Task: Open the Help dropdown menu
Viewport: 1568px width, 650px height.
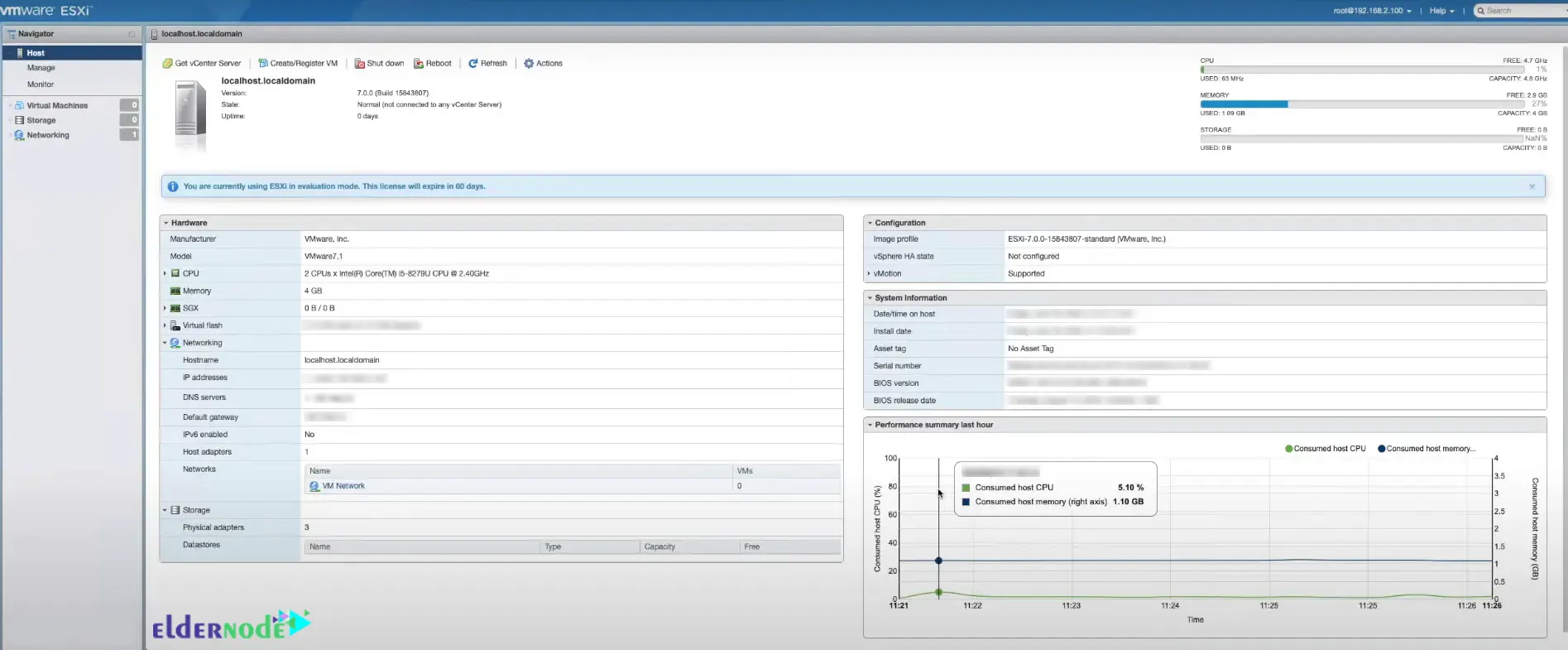Action: (x=1441, y=11)
